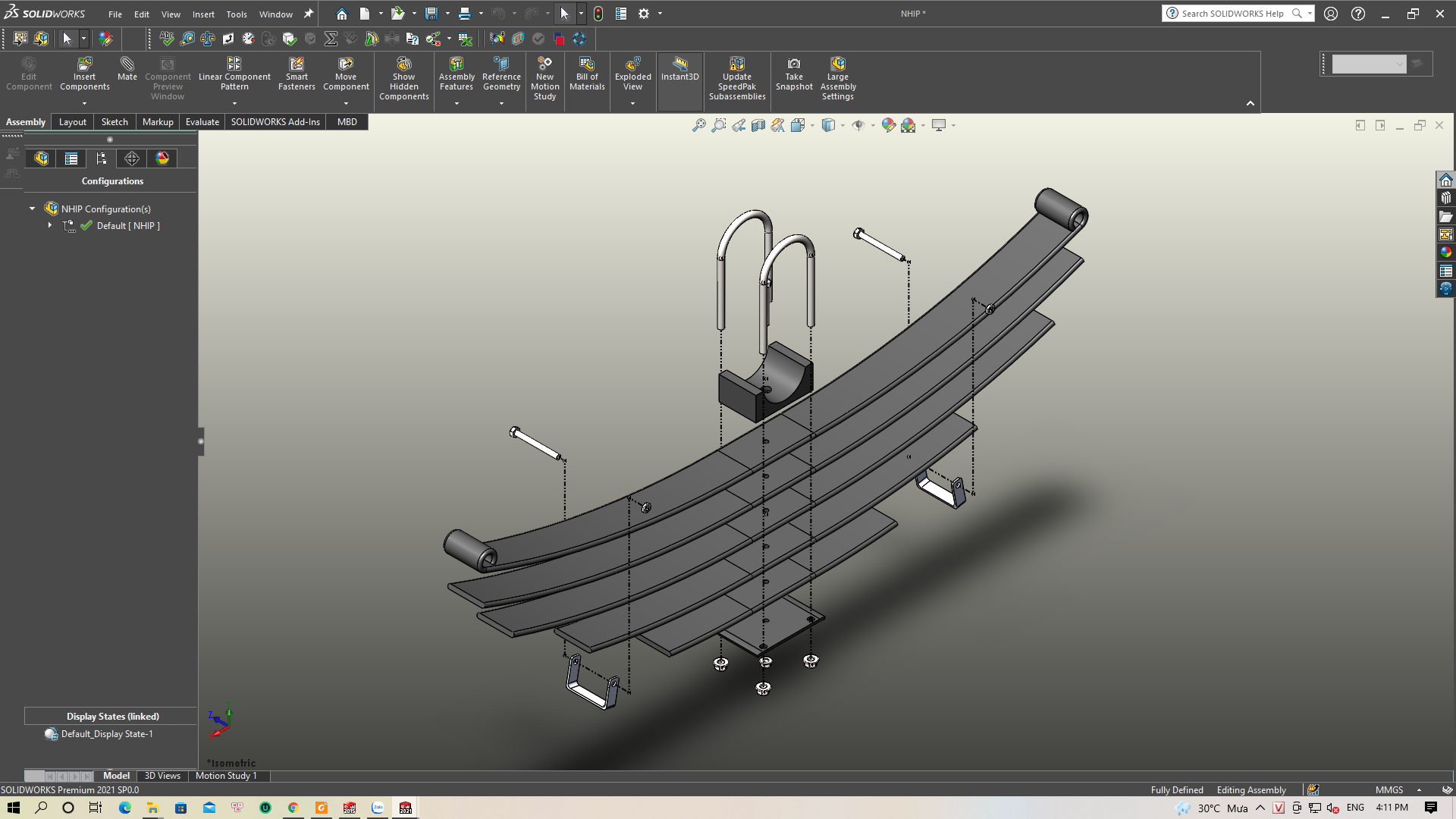Click Update SpeedPak Subassemblies
Viewport: 1456px width, 819px height.
click(737, 79)
